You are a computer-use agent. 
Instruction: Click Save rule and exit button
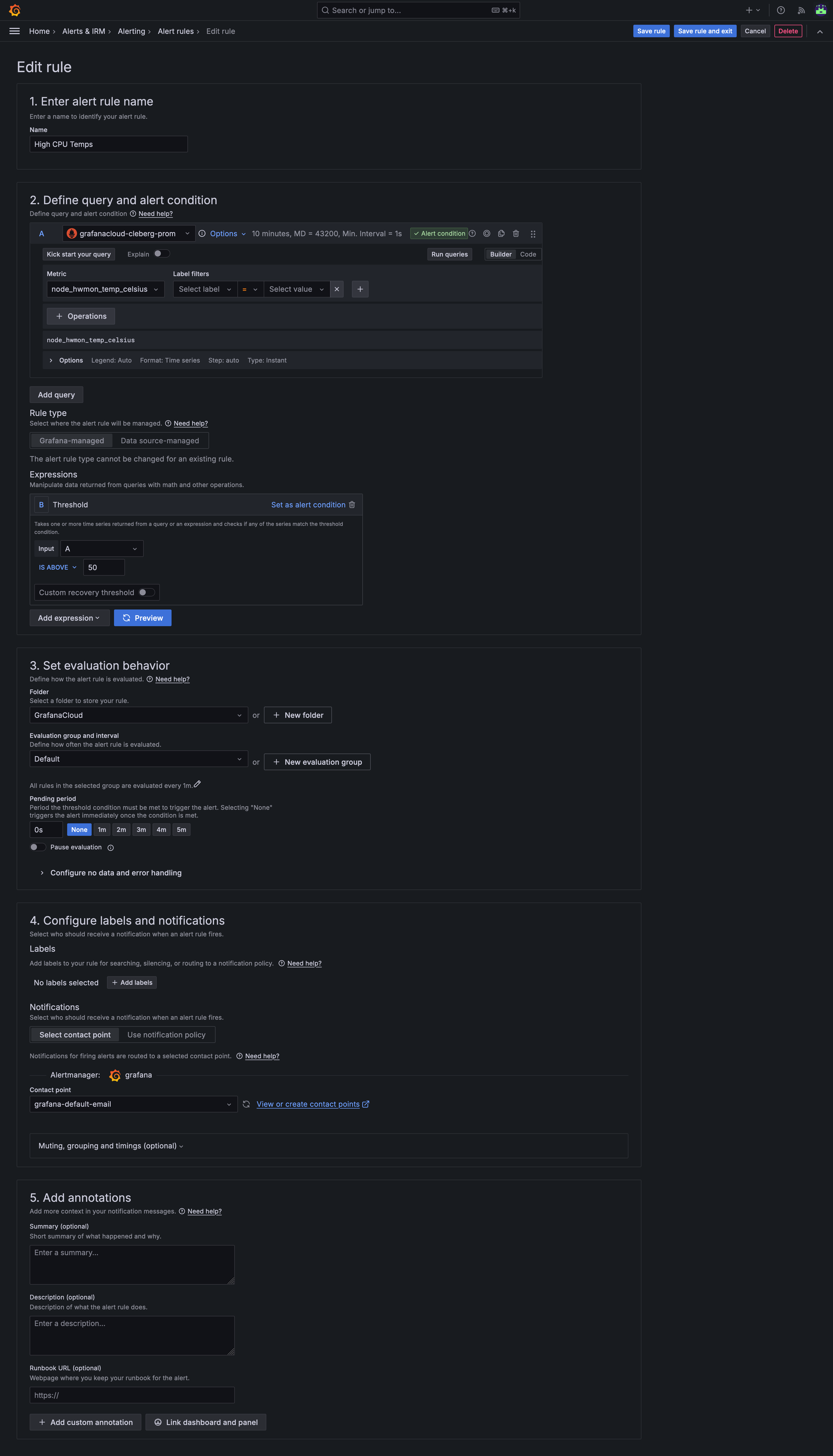coord(705,31)
